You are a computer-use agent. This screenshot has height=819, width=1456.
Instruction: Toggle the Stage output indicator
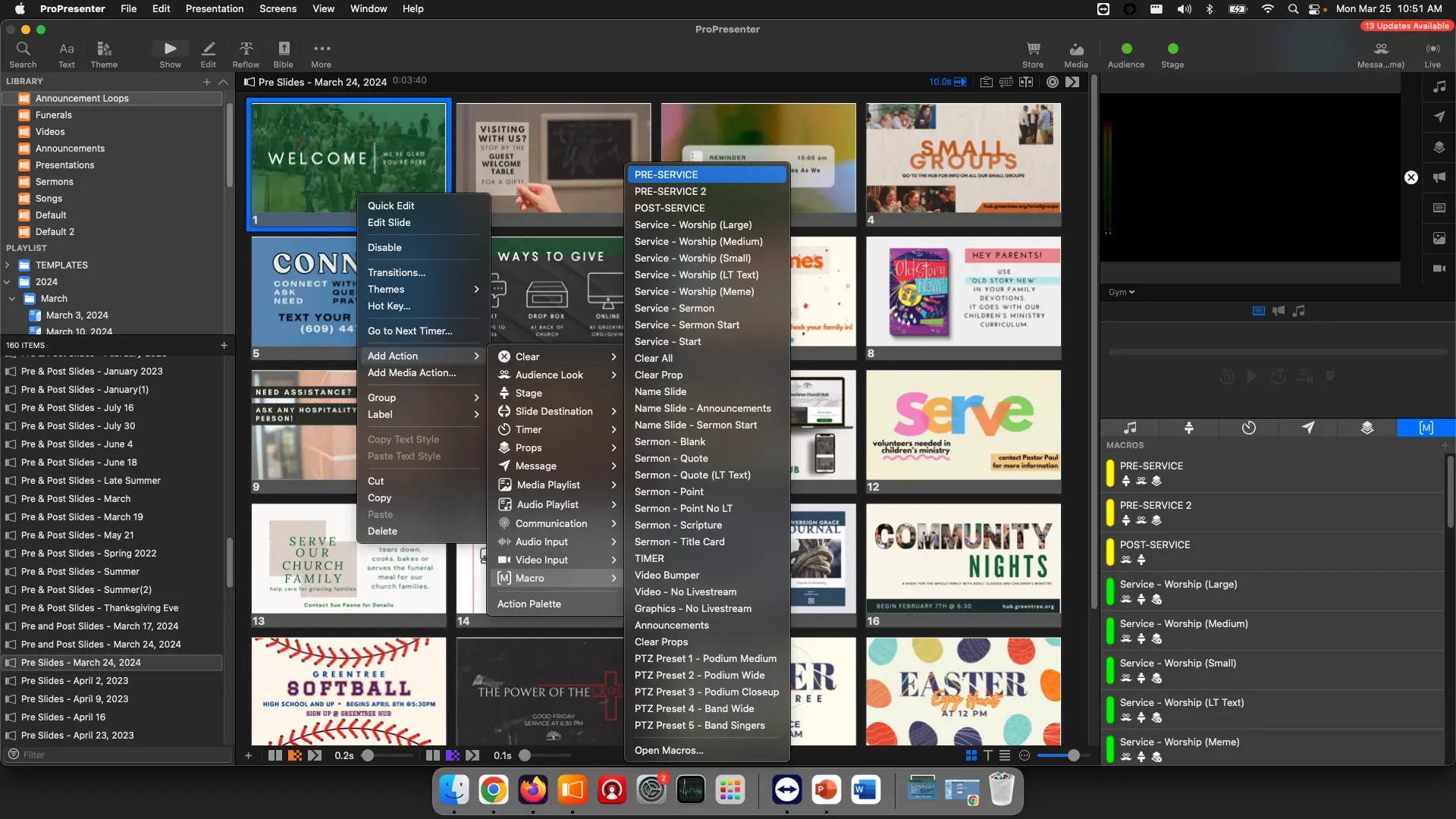coord(1172,49)
